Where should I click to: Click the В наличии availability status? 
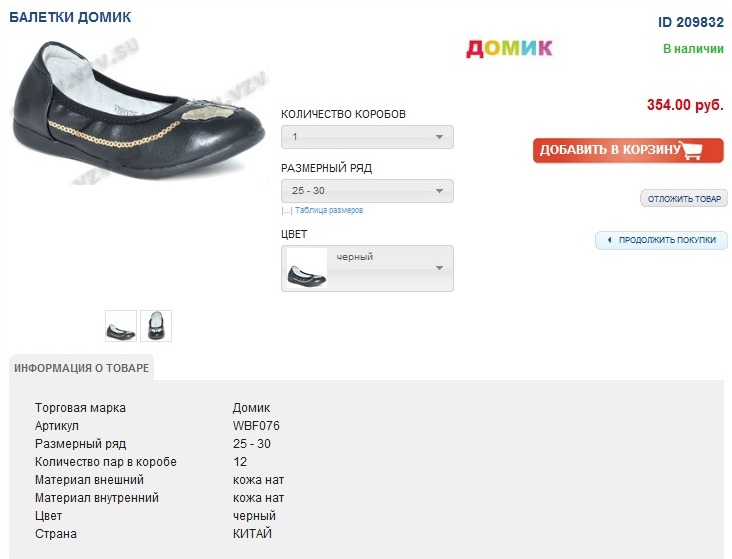pyautogui.click(x=693, y=48)
